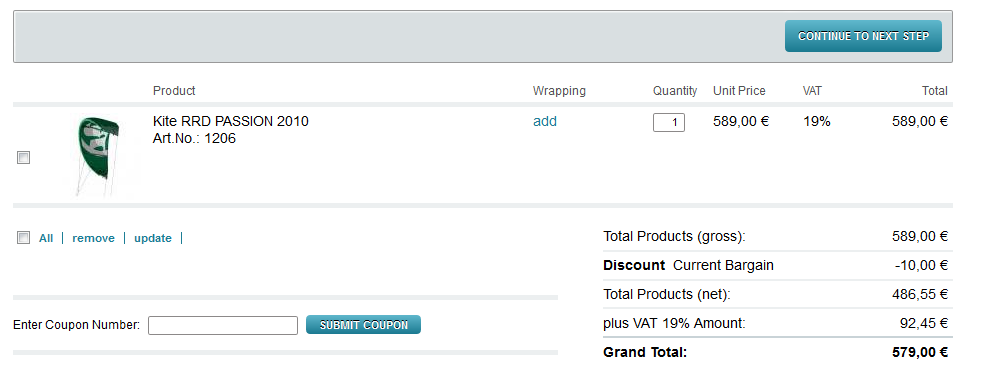Select the All link below the cart
Image resolution: width=986 pixels, height=377 pixels.
tap(46, 238)
